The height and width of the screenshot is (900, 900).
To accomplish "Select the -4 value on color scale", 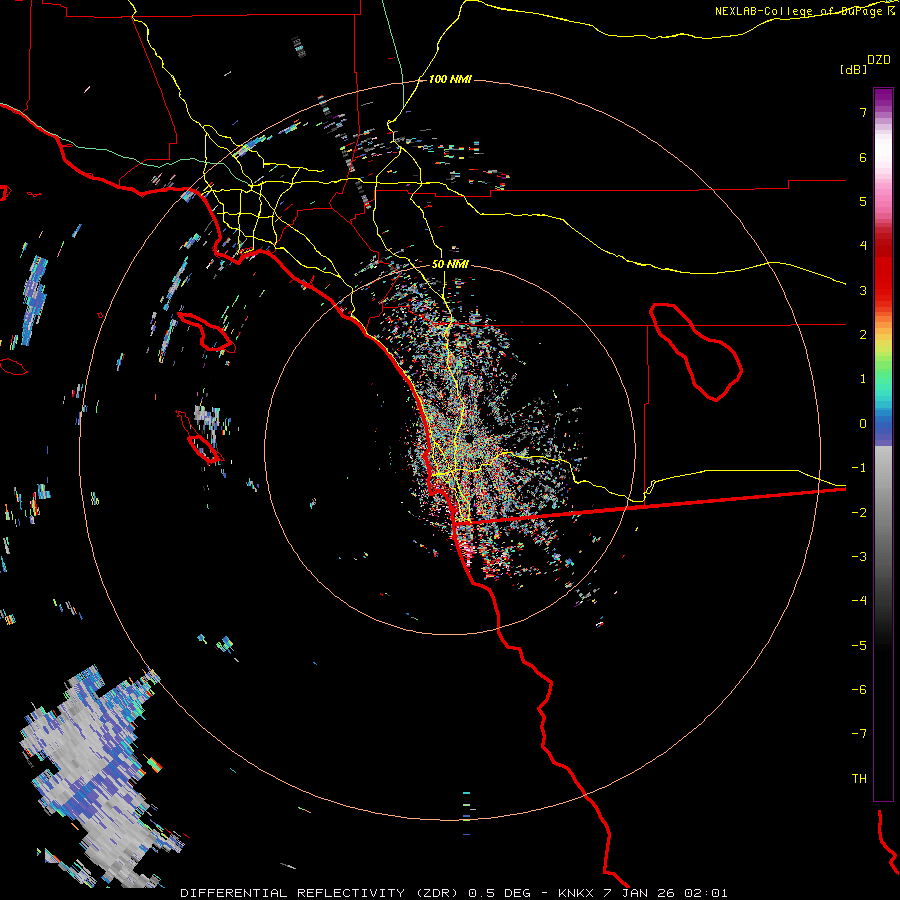I will [x=859, y=601].
